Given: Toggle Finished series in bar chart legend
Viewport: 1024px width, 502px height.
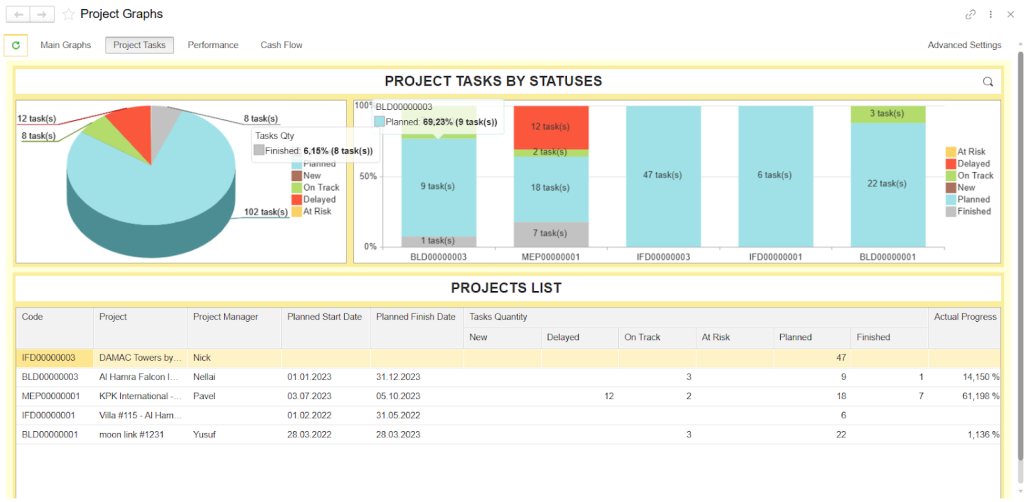Looking at the screenshot, I should click(973, 212).
